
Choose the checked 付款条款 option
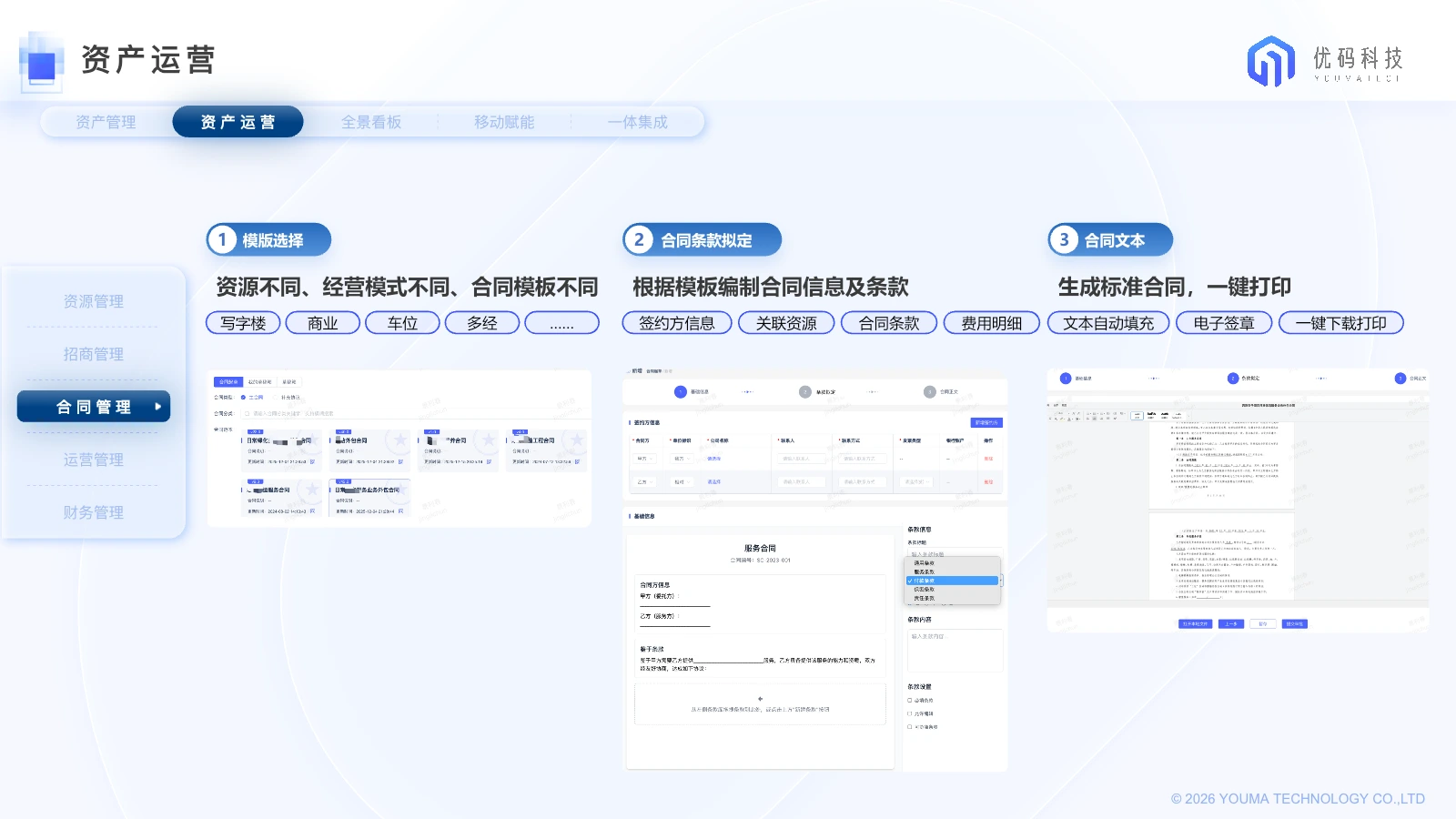pyautogui.click(x=953, y=581)
